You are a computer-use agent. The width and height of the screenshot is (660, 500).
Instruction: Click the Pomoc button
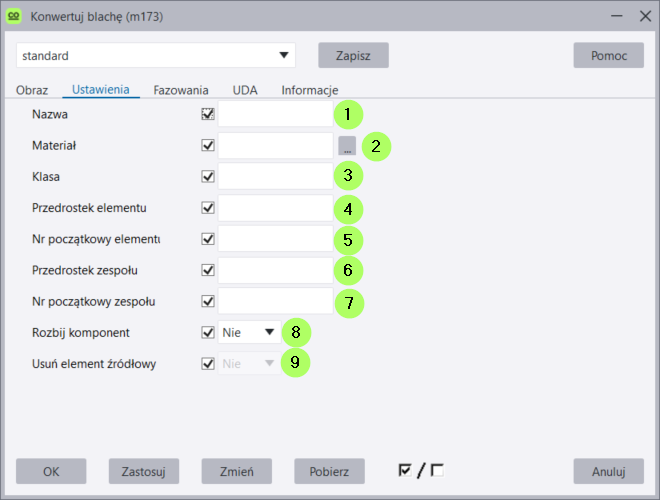[x=608, y=55]
